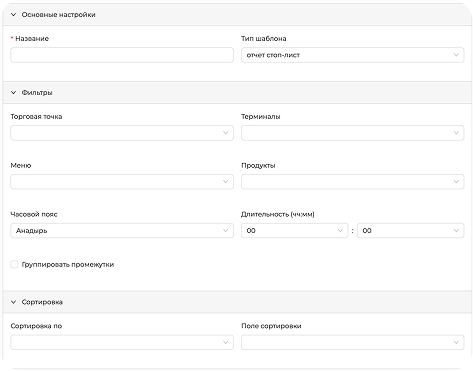Collapse the Сортировка section chevron
Screen dimensions: 473x371
coord(13,302)
